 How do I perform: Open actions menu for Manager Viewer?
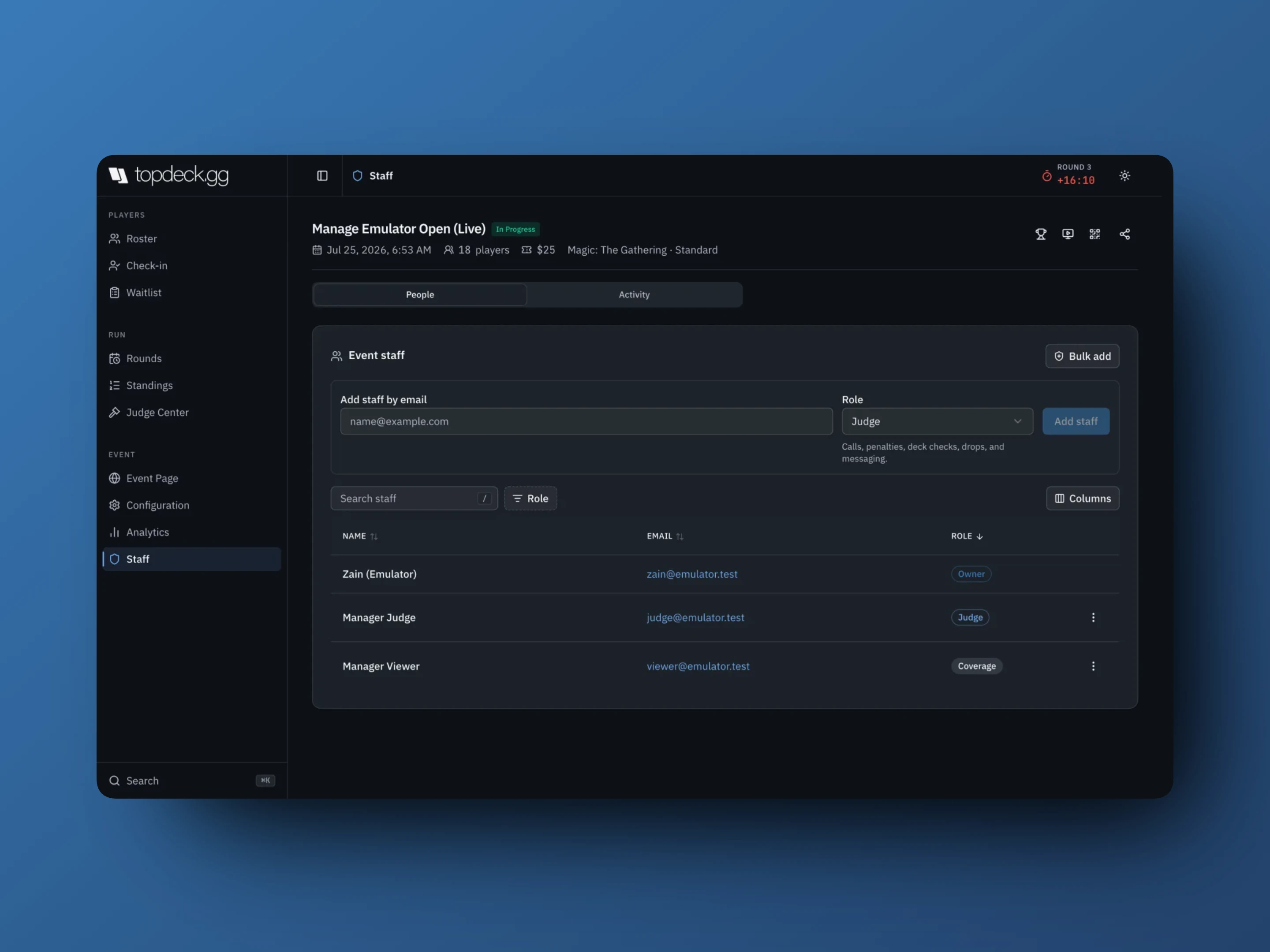pyautogui.click(x=1093, y=667)
